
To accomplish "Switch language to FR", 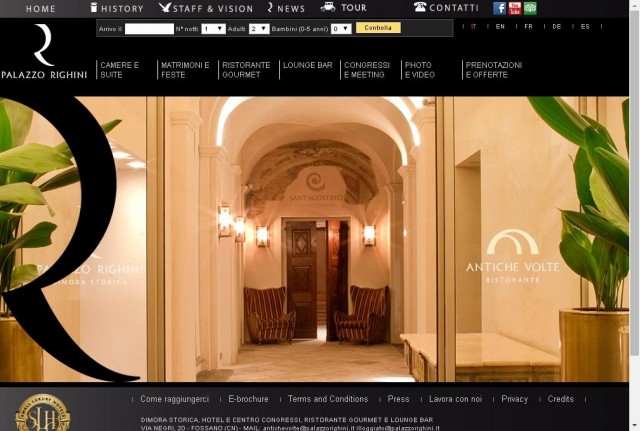I will (529, 27).
